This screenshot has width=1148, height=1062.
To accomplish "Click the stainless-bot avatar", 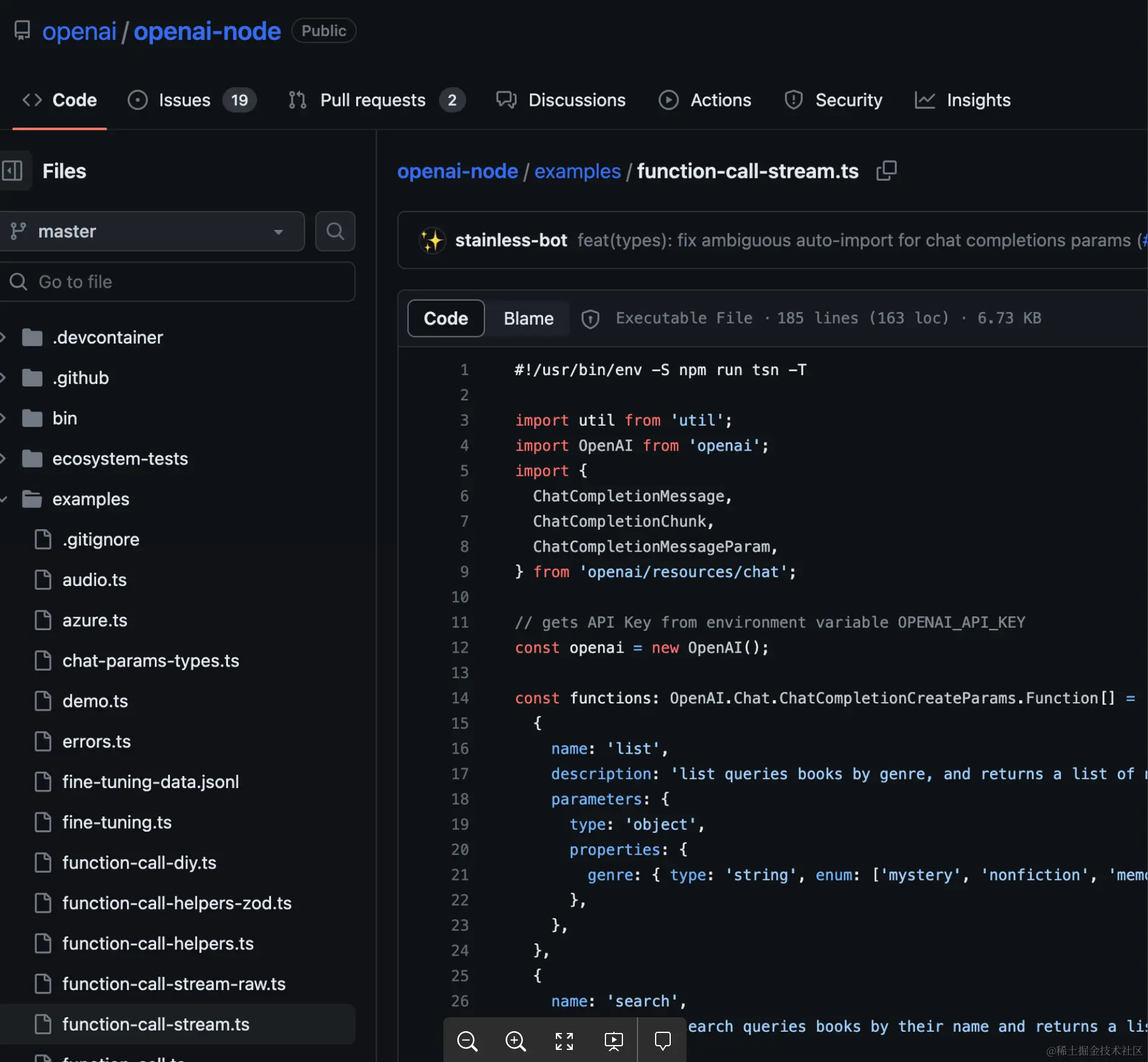I will pos(432,240).
